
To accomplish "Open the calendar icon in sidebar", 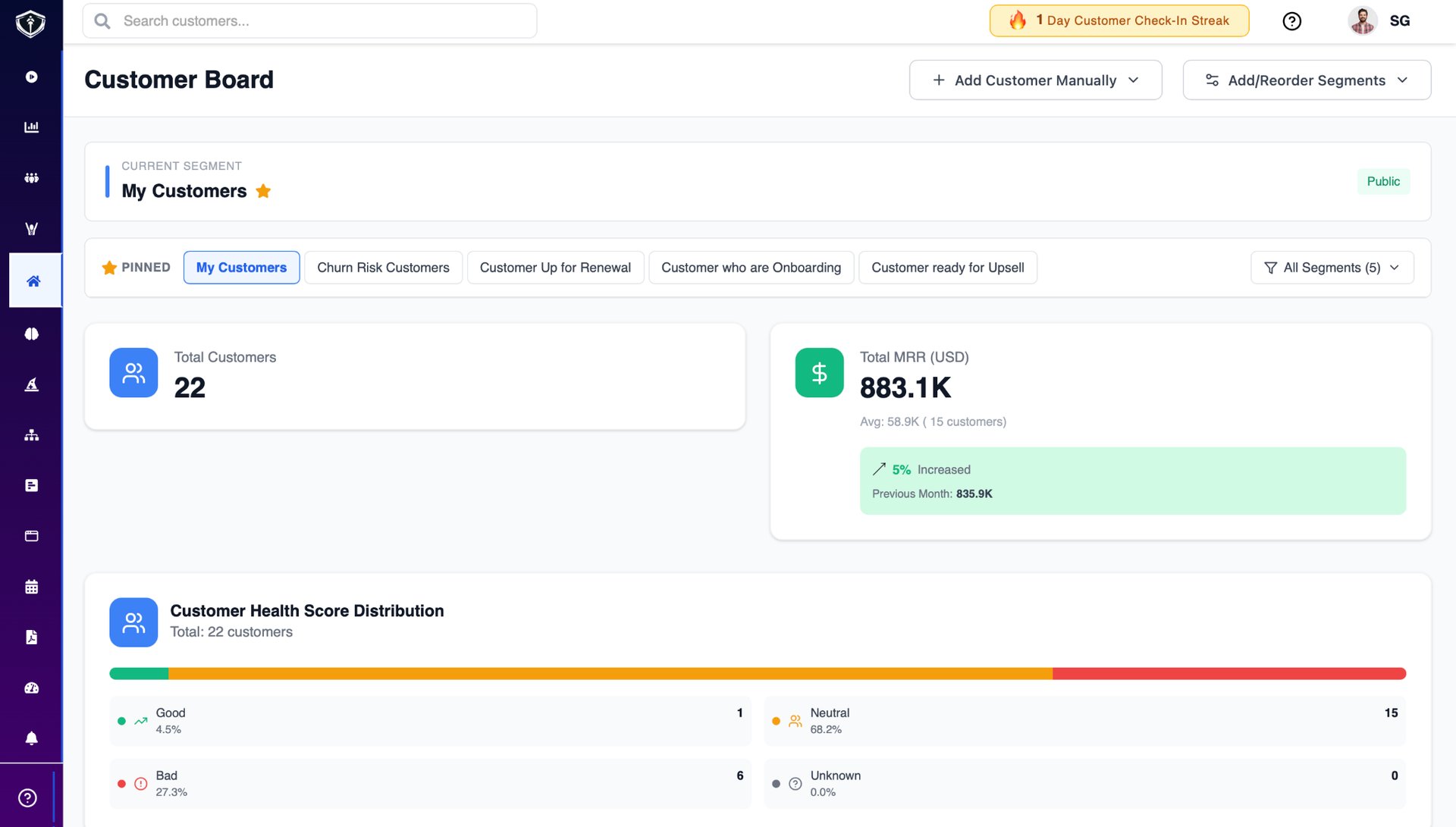I will pyautogui.click(x=31, y=587).
